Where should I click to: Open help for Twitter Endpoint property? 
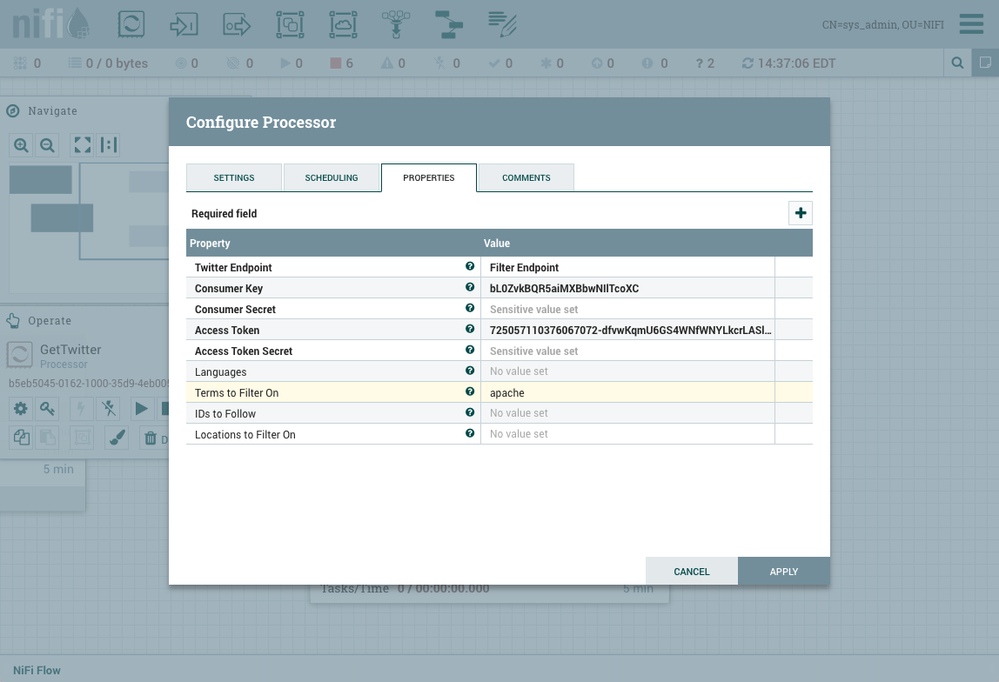470,266
